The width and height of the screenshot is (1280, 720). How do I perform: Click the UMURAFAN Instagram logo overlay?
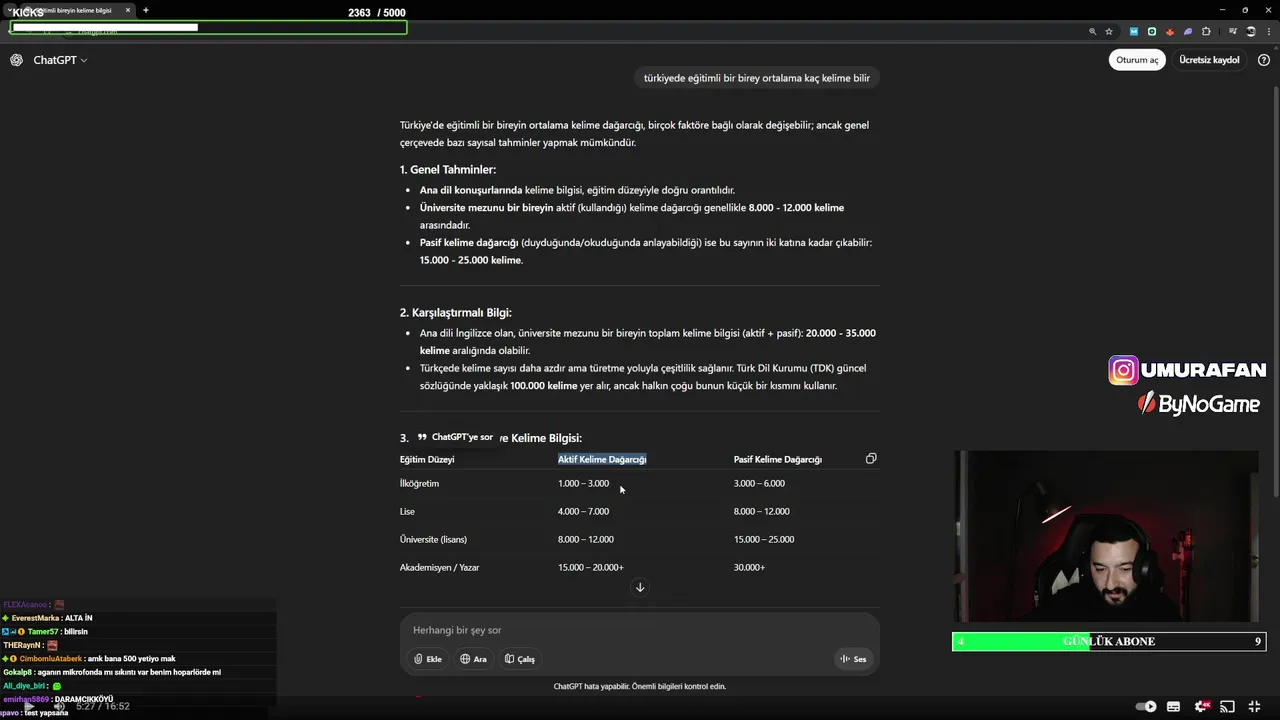tap(1187, 370)
